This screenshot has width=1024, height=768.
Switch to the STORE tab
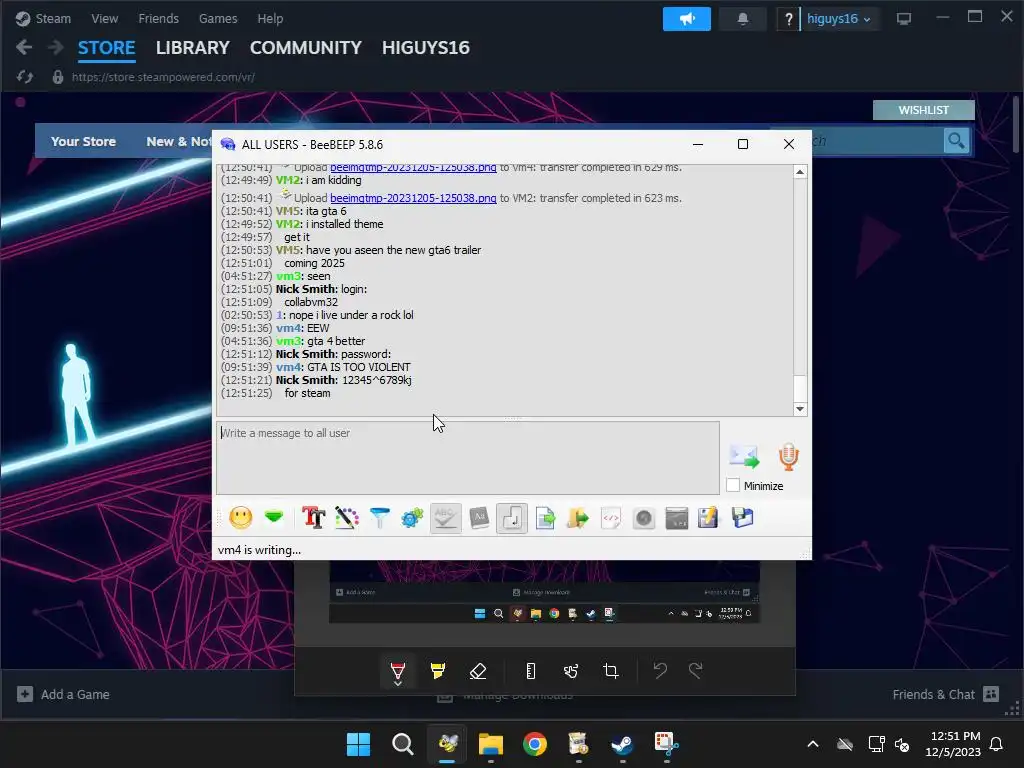click(106, 48)
